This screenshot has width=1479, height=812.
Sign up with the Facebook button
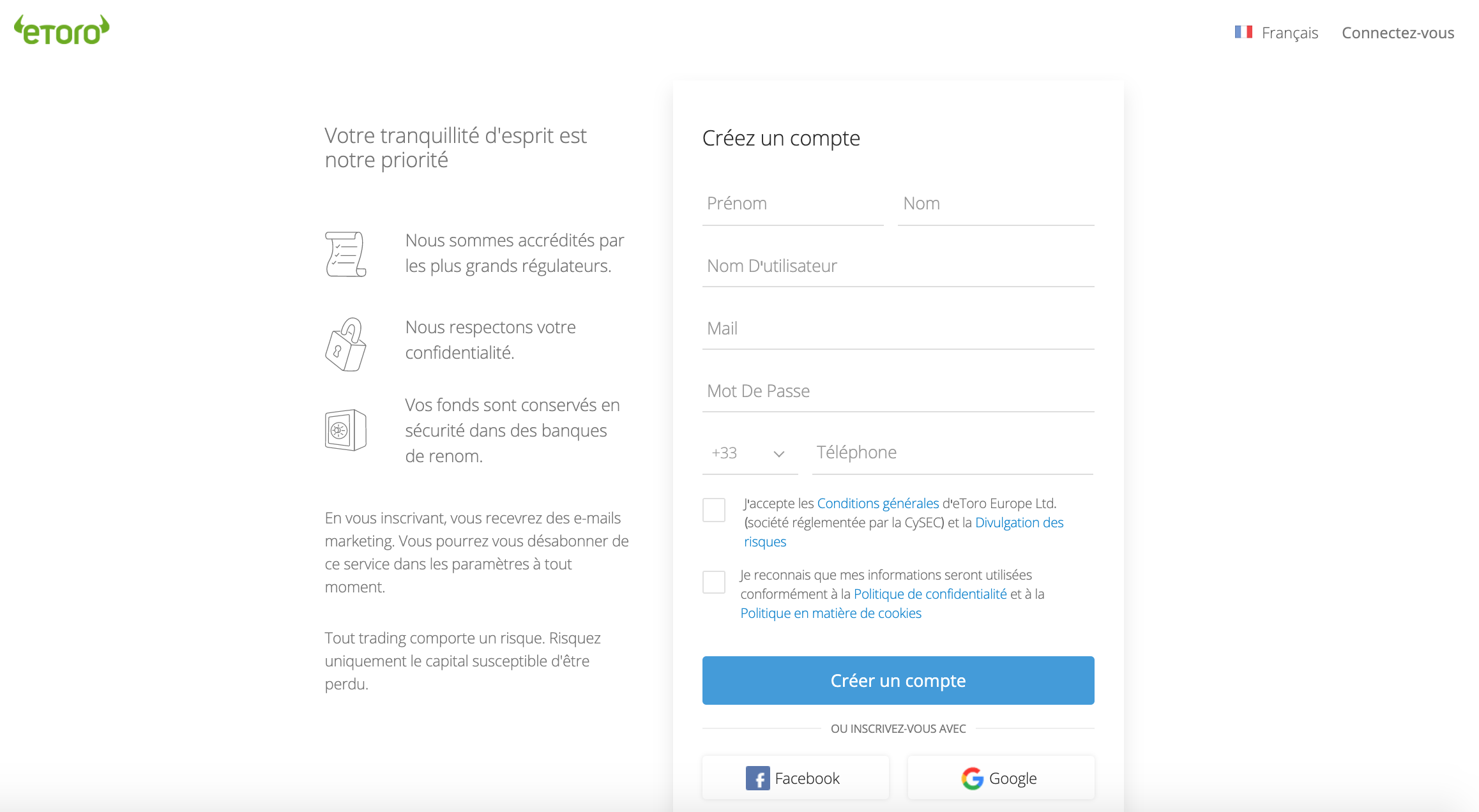(796, 778)
